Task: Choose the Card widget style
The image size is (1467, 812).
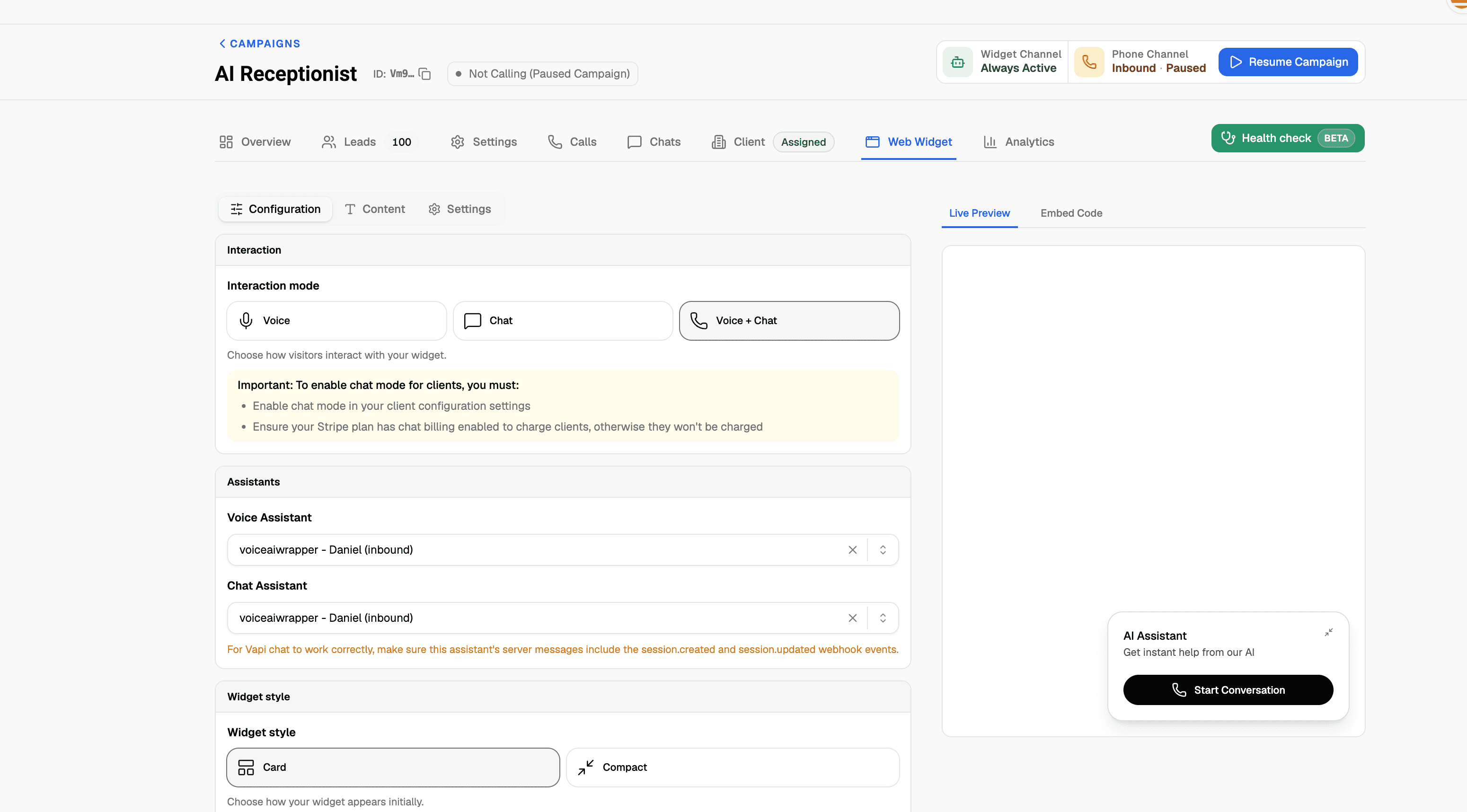Action: coord(393,767)
